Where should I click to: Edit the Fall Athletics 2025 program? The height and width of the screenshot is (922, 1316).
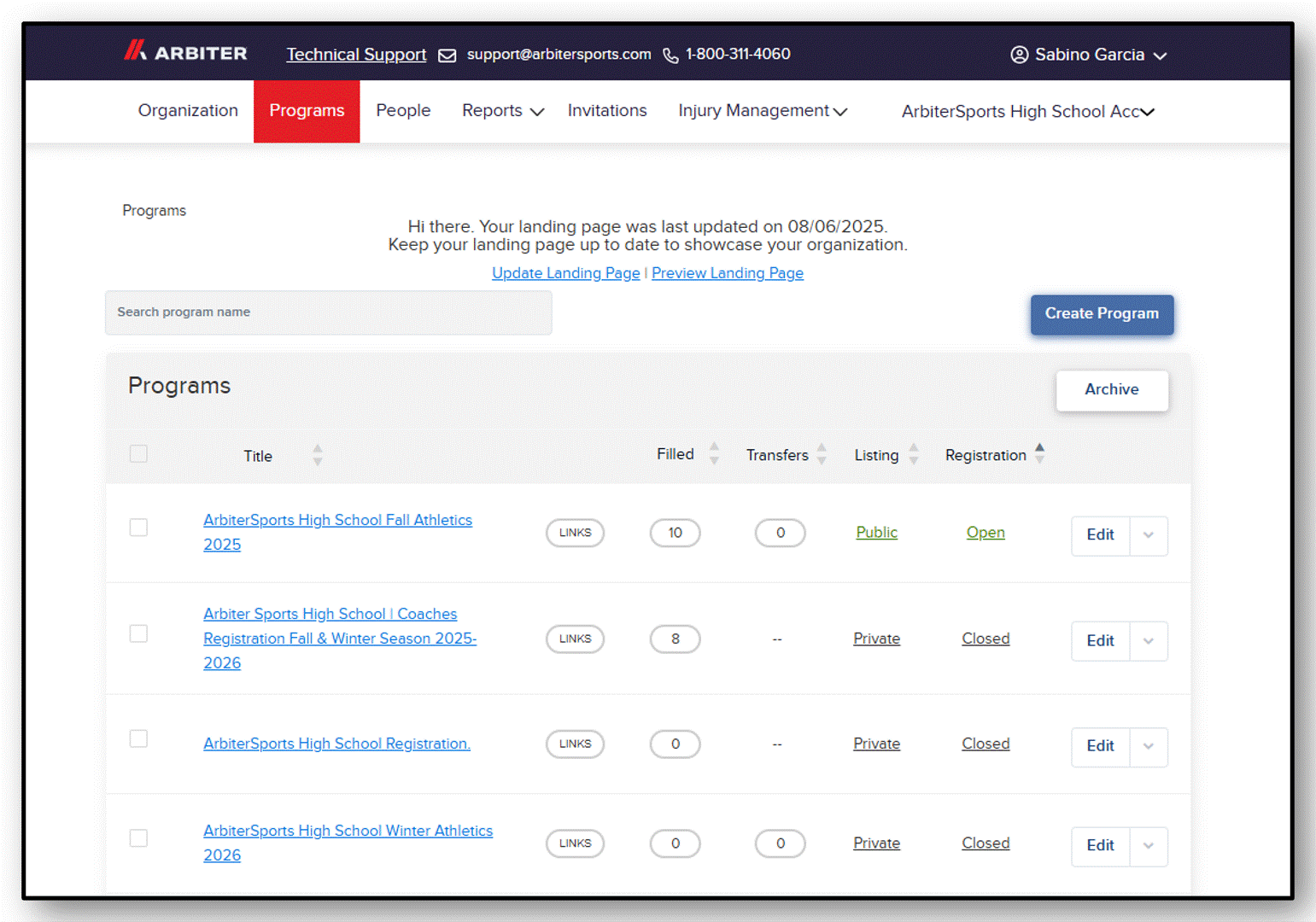(x=1100, y=535)
